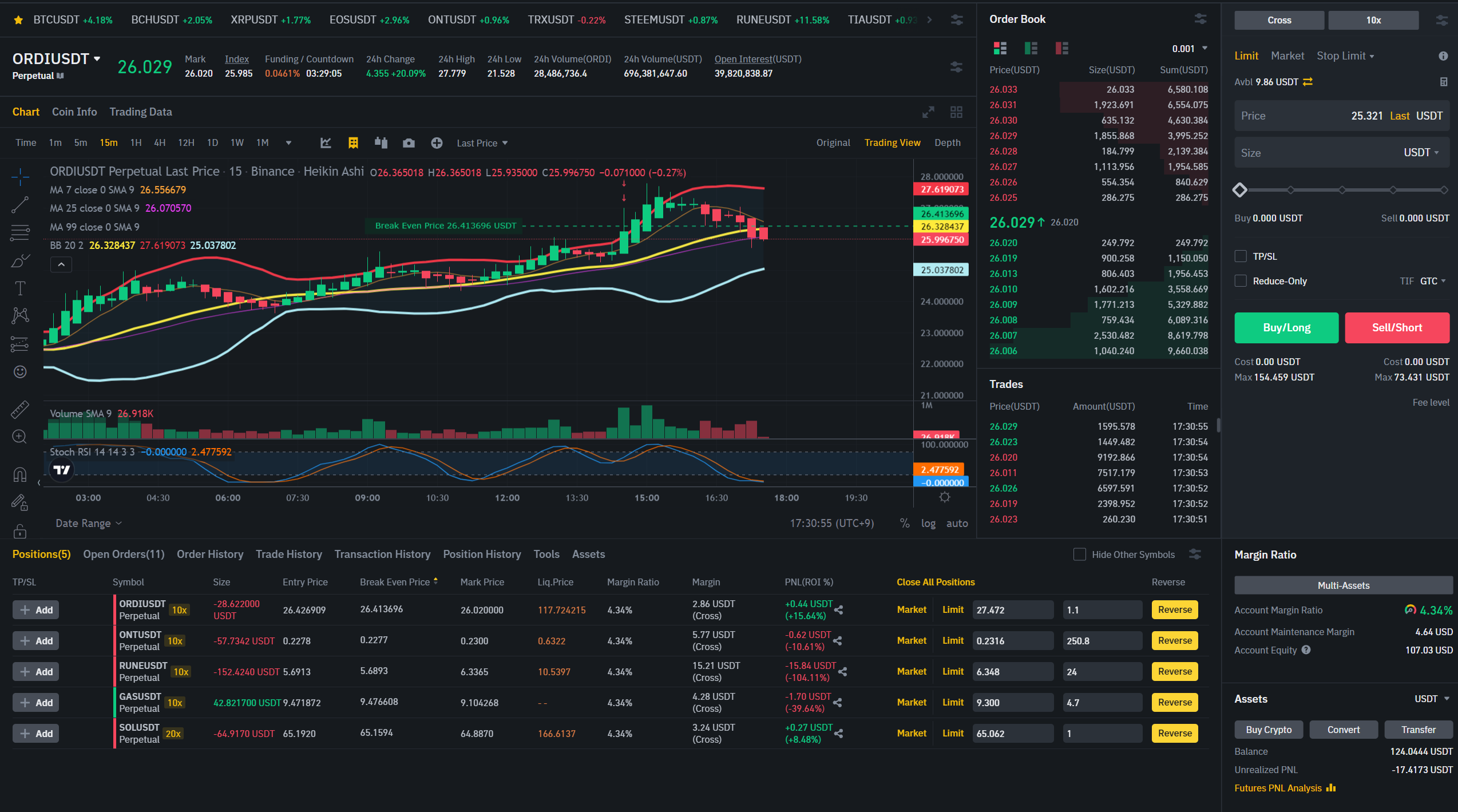1458x812 pixels.
Task: Select the ruler measure tool
Action: click(20, 409)
